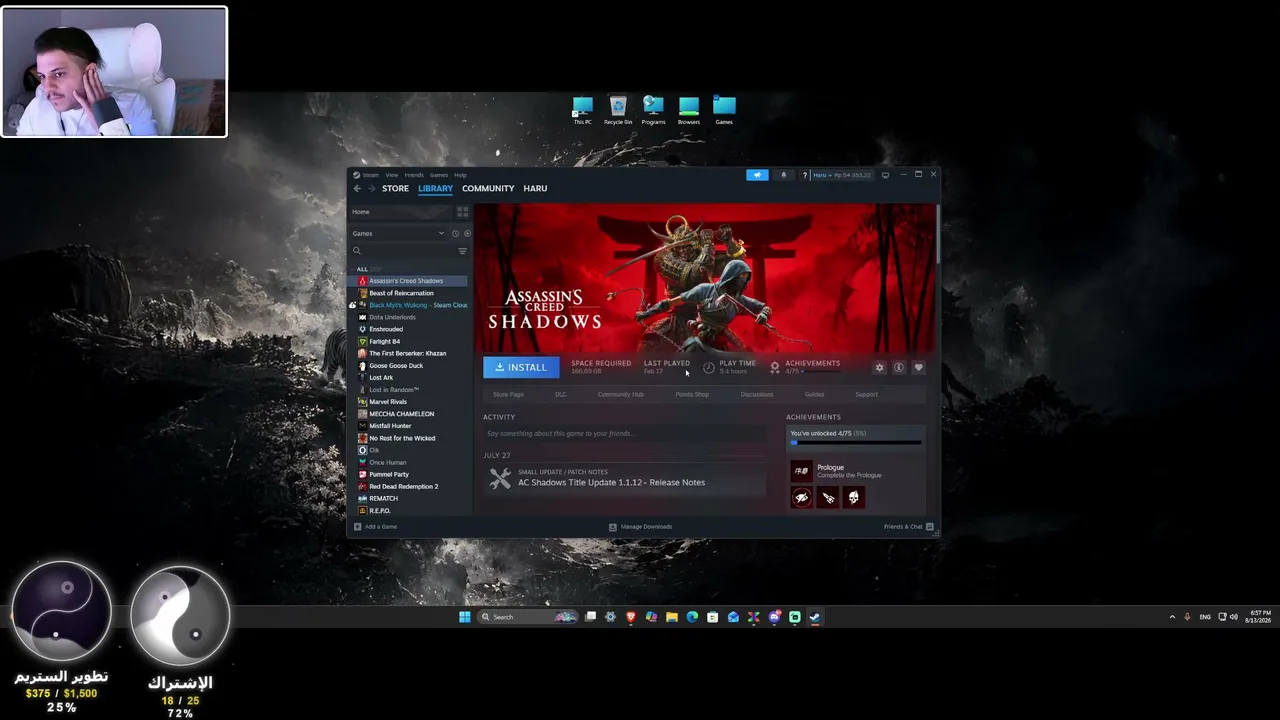Open the Friends menu

point(414,175)
